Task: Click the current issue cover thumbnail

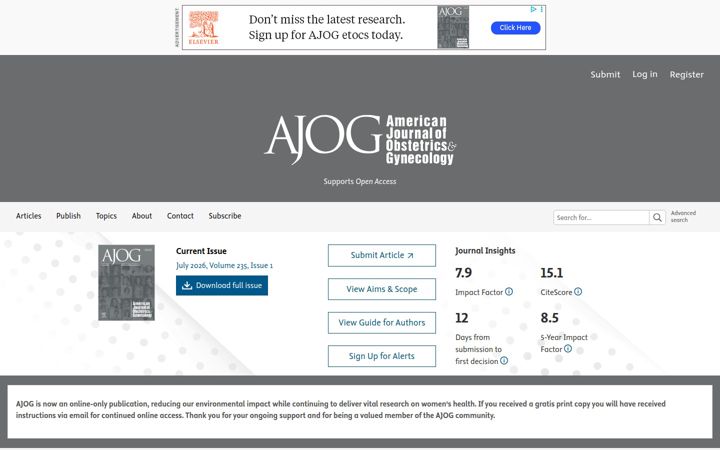Action: click(x=126, y=282)
